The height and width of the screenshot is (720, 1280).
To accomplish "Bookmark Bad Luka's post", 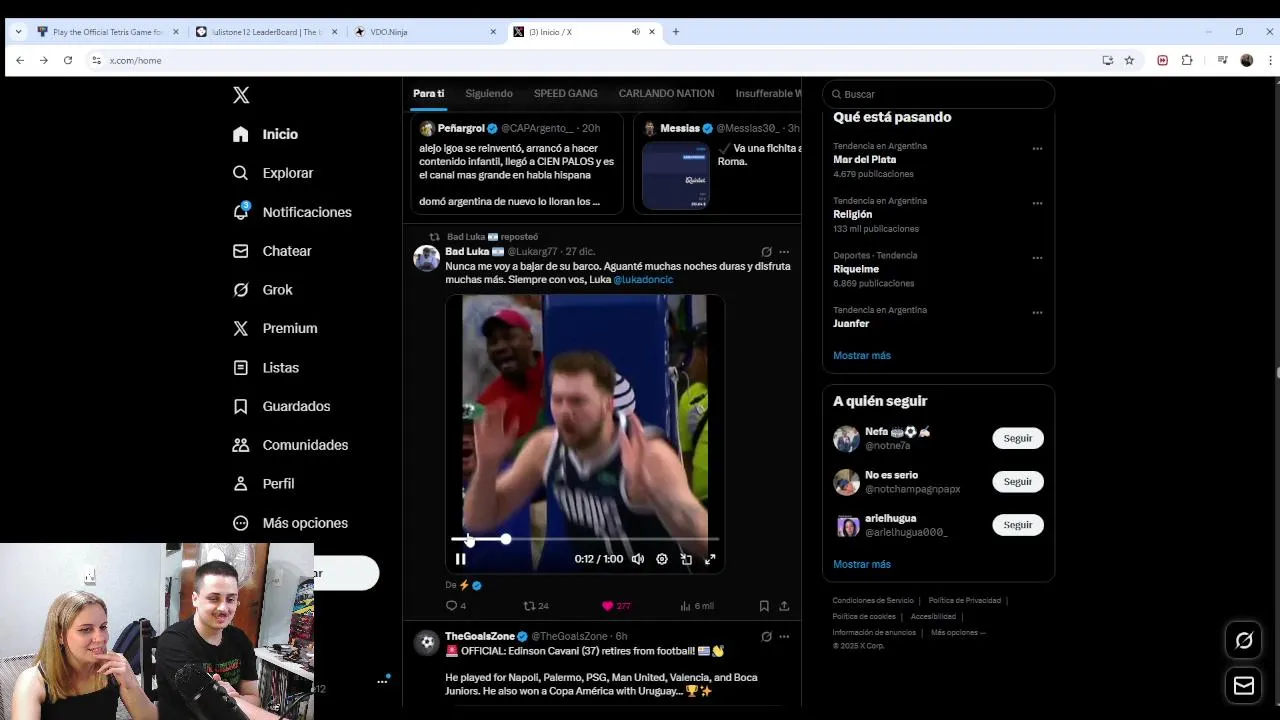I will pos(764,606).
